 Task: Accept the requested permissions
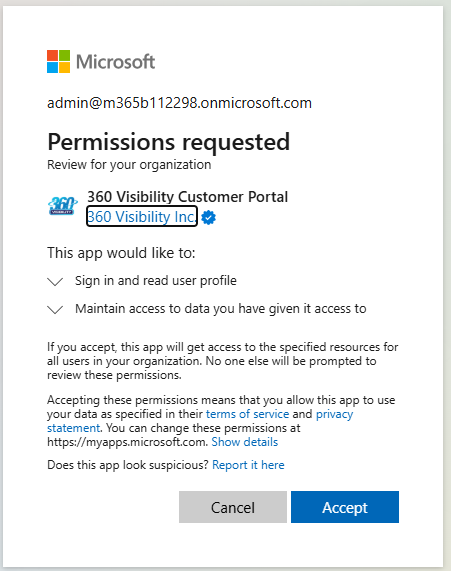pos(345,507)
